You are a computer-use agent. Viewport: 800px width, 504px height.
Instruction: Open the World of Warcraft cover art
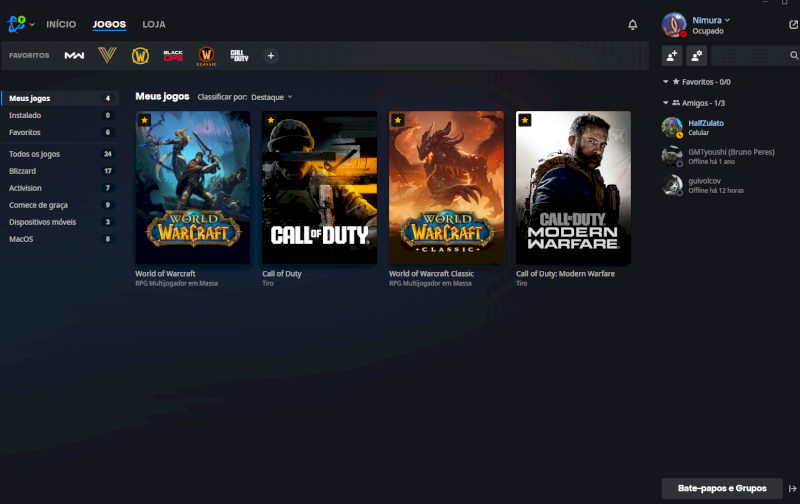(x=192, y=187)
